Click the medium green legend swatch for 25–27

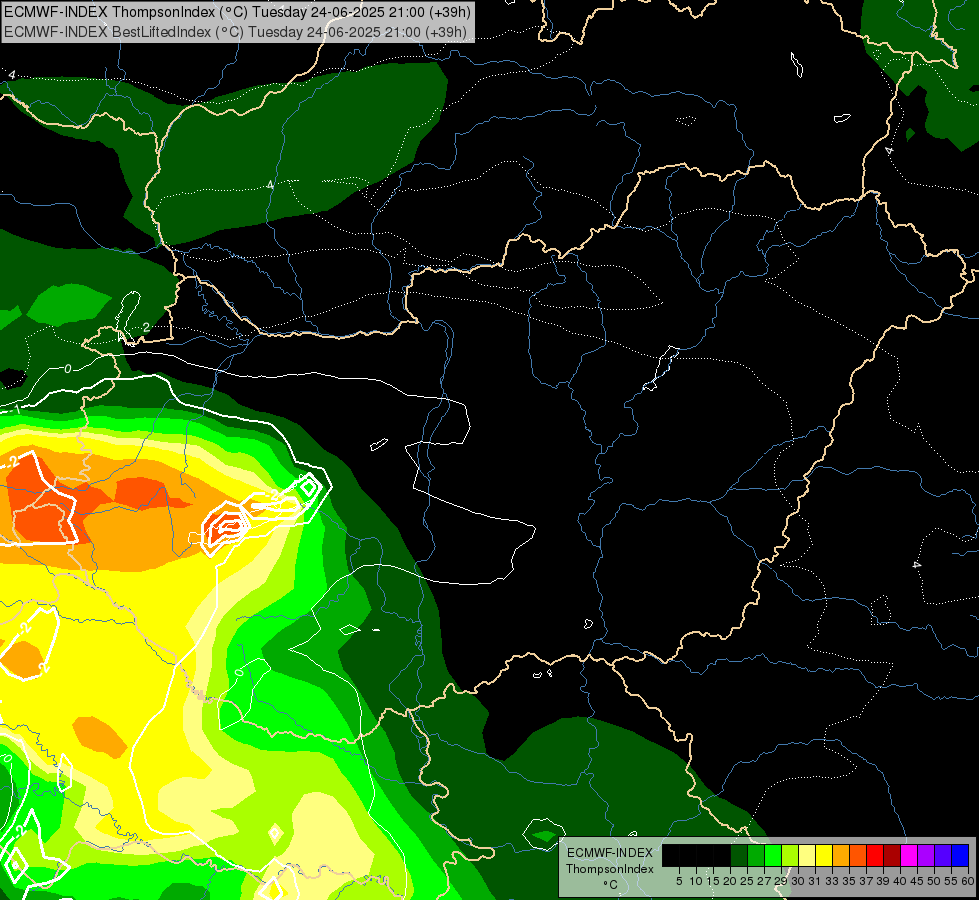(x=756, y=855)
